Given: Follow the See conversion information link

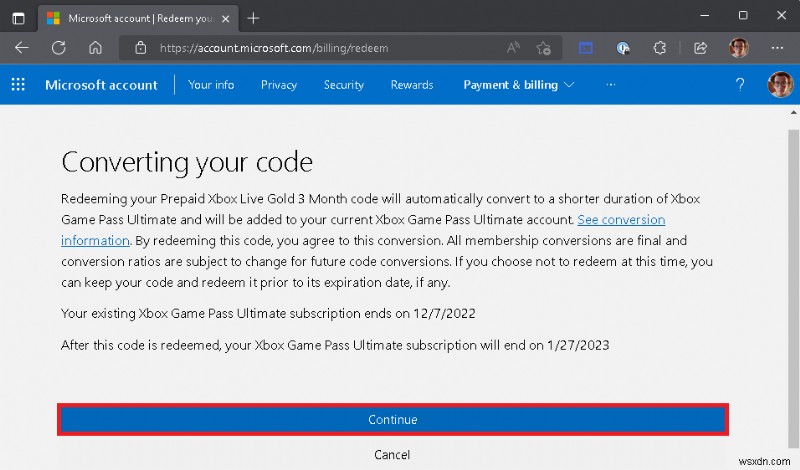Looking at the screenshot, I should click(621, 220).
